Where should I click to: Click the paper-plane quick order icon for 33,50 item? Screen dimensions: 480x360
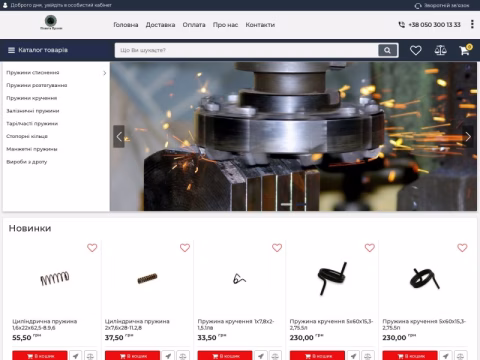pyautogui.click(x=261, y=356)
